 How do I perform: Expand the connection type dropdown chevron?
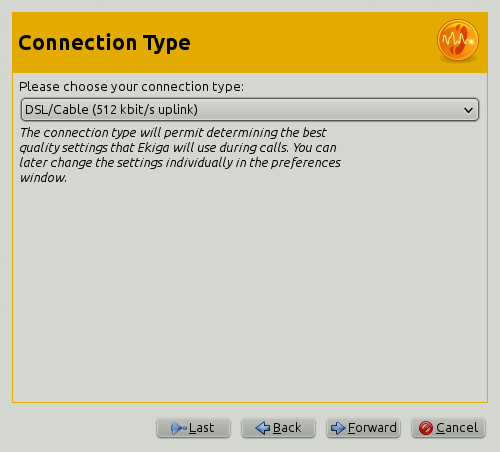point(468,110)
